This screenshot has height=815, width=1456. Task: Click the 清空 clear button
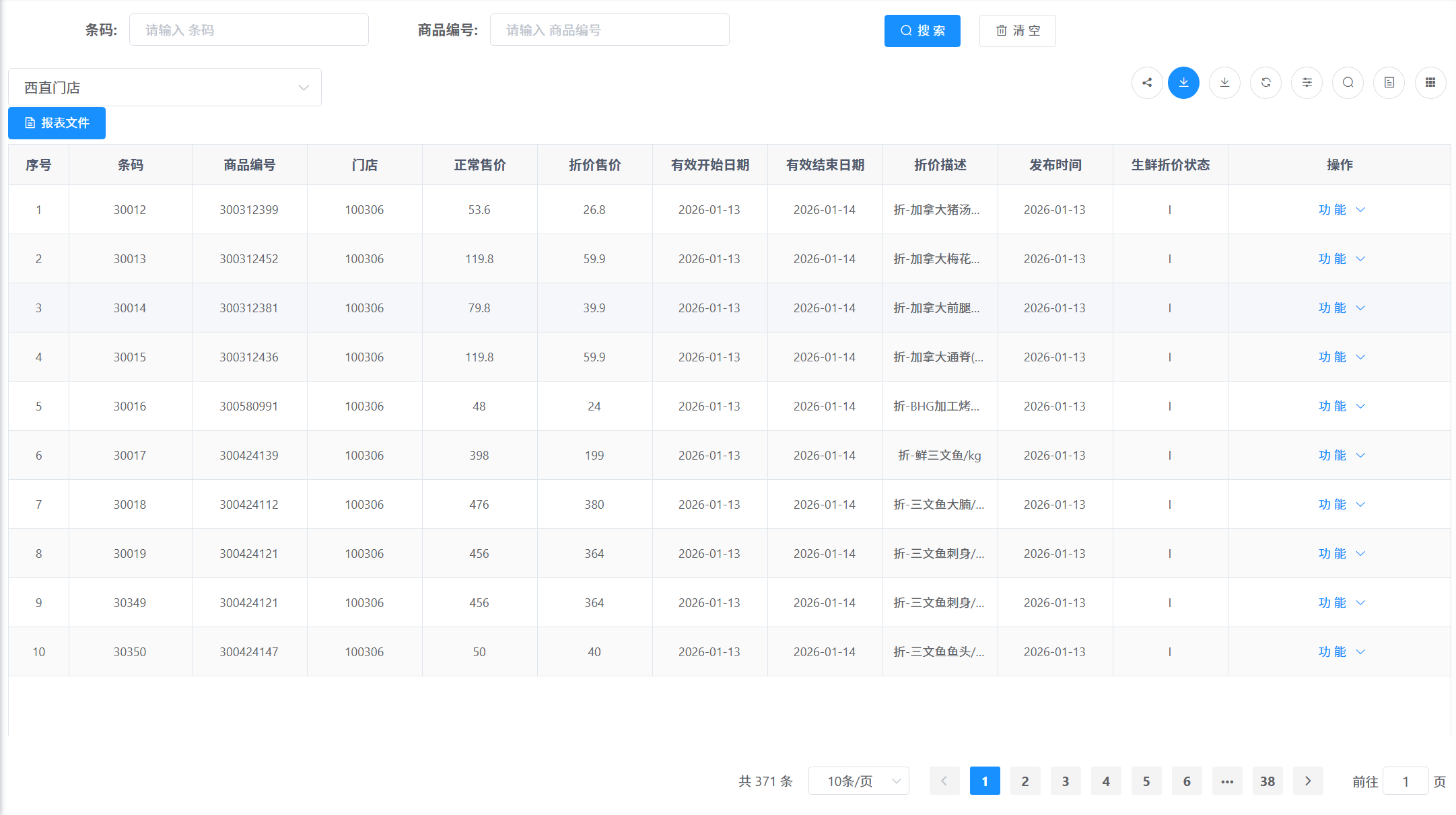(x=1017, y=31)
